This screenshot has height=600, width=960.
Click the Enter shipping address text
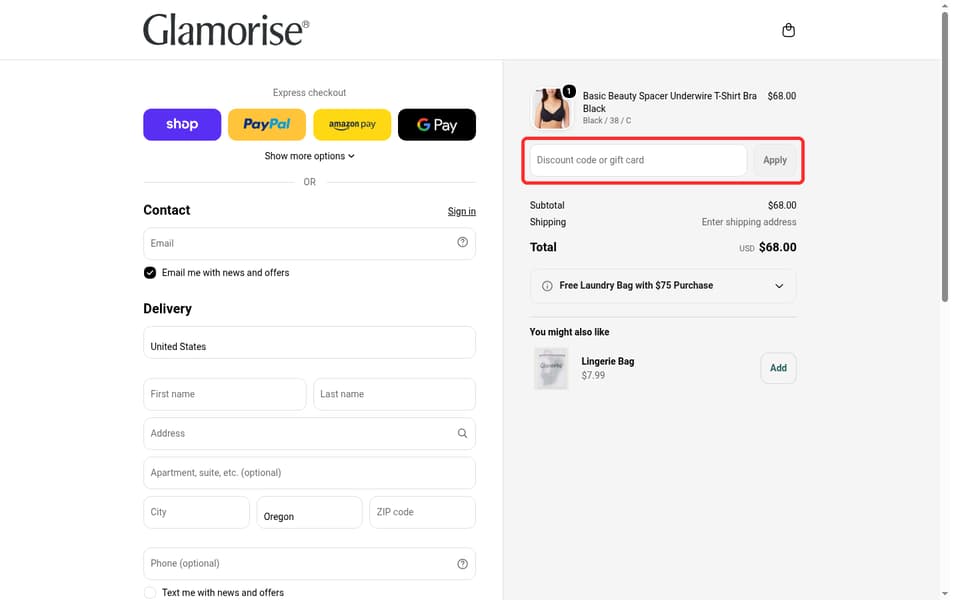coord(749,222)
